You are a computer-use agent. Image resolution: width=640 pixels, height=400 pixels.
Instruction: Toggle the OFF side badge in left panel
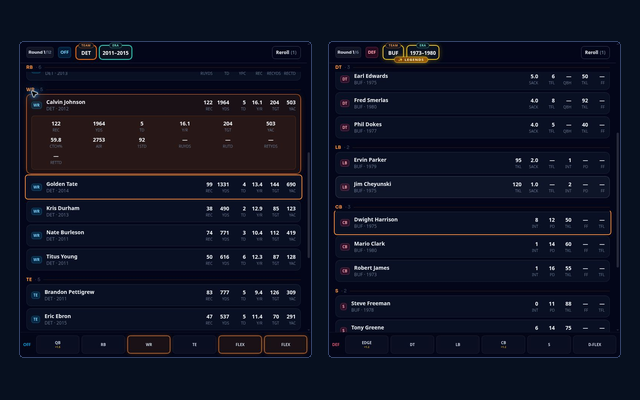[64, 52]
